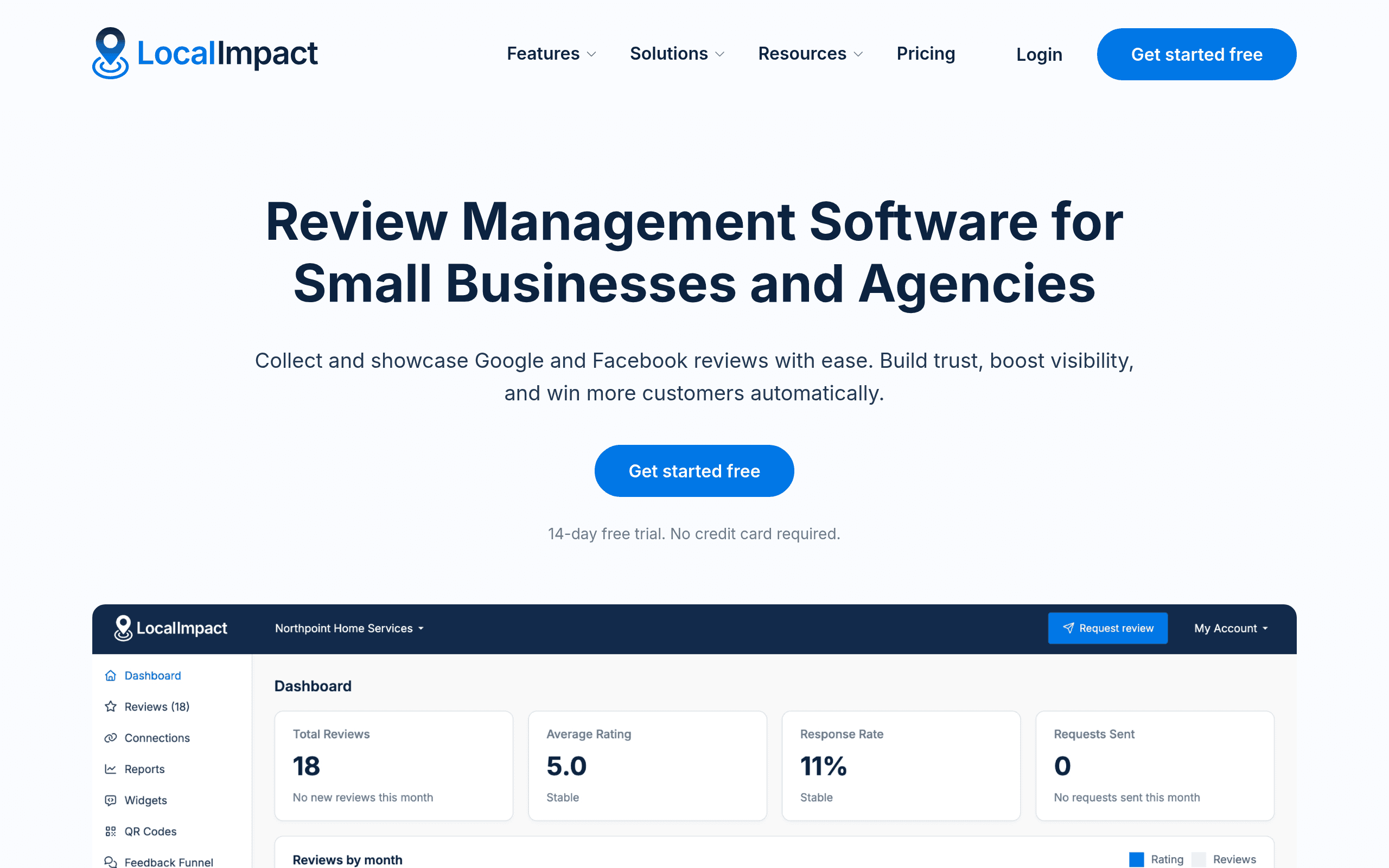The height and width of the screenshot is (868, 1389).
Task: Click the blue Rating legend swatch
Action: [x=1136, y=859]
